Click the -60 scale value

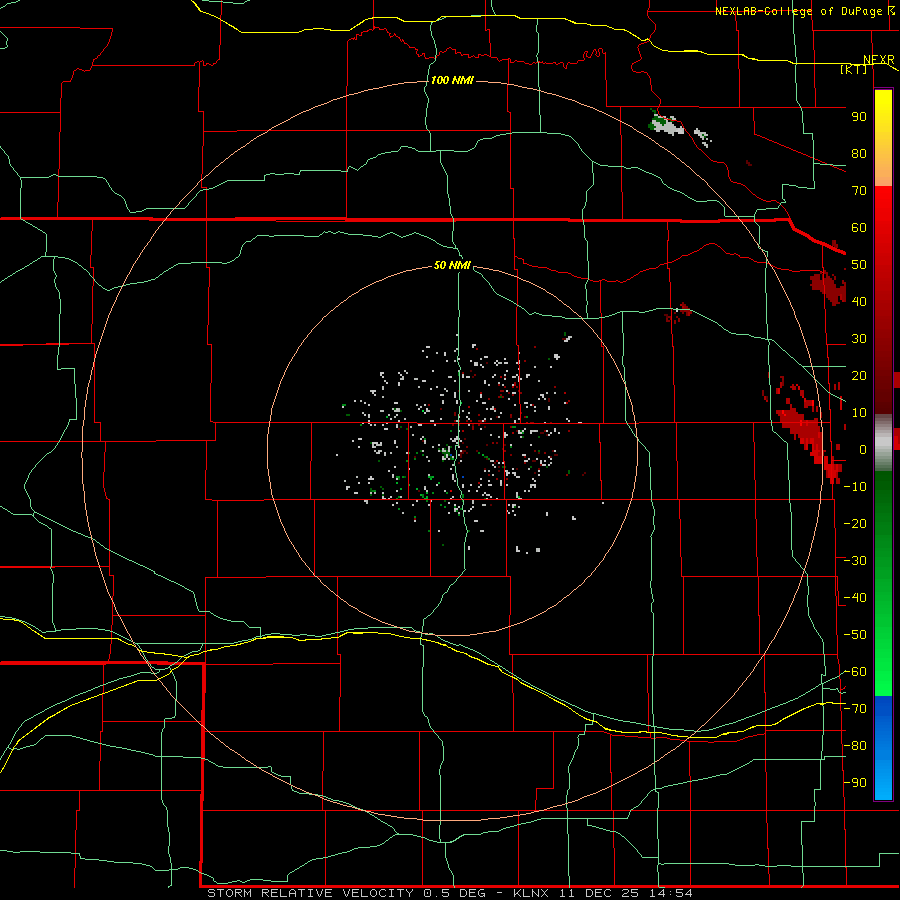point(855,672)
